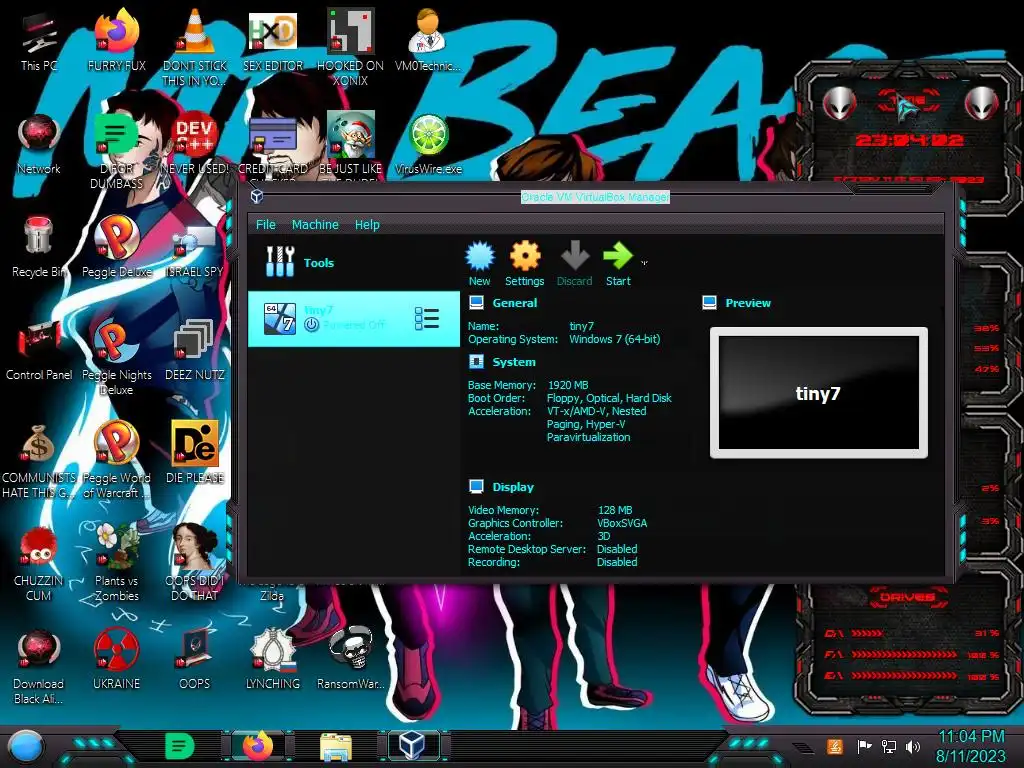Select the Network desktop icon
Image resolution: width=1024 pixels, height=768 pixels.
point(39,145)
